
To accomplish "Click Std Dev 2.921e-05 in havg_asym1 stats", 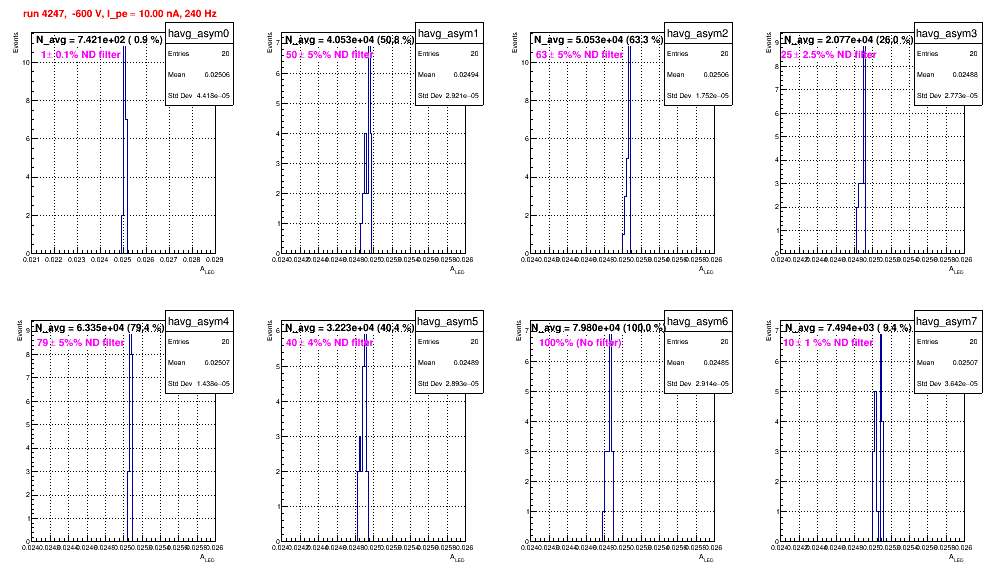I will pos(448,96).
